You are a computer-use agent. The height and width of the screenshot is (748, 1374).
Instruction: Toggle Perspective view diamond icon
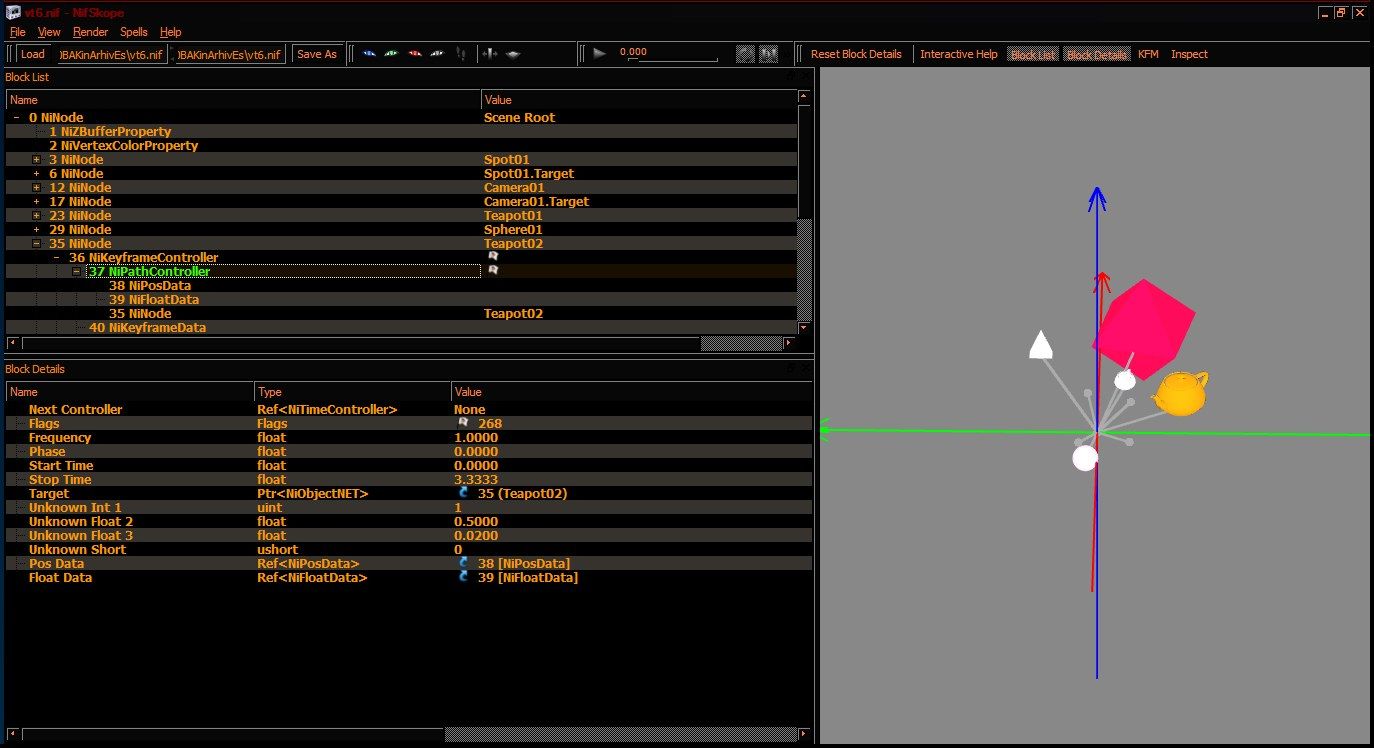(x=513, y=54)
